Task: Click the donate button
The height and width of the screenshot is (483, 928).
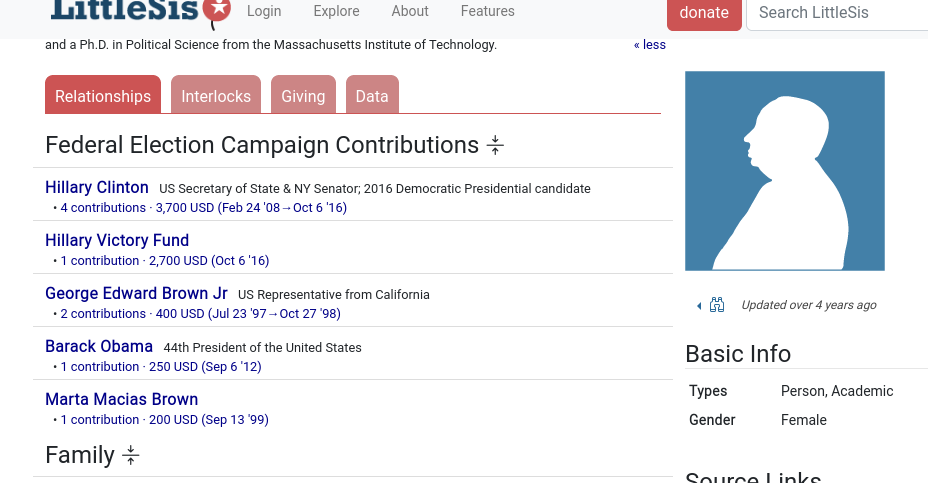Action: [704, 13]
